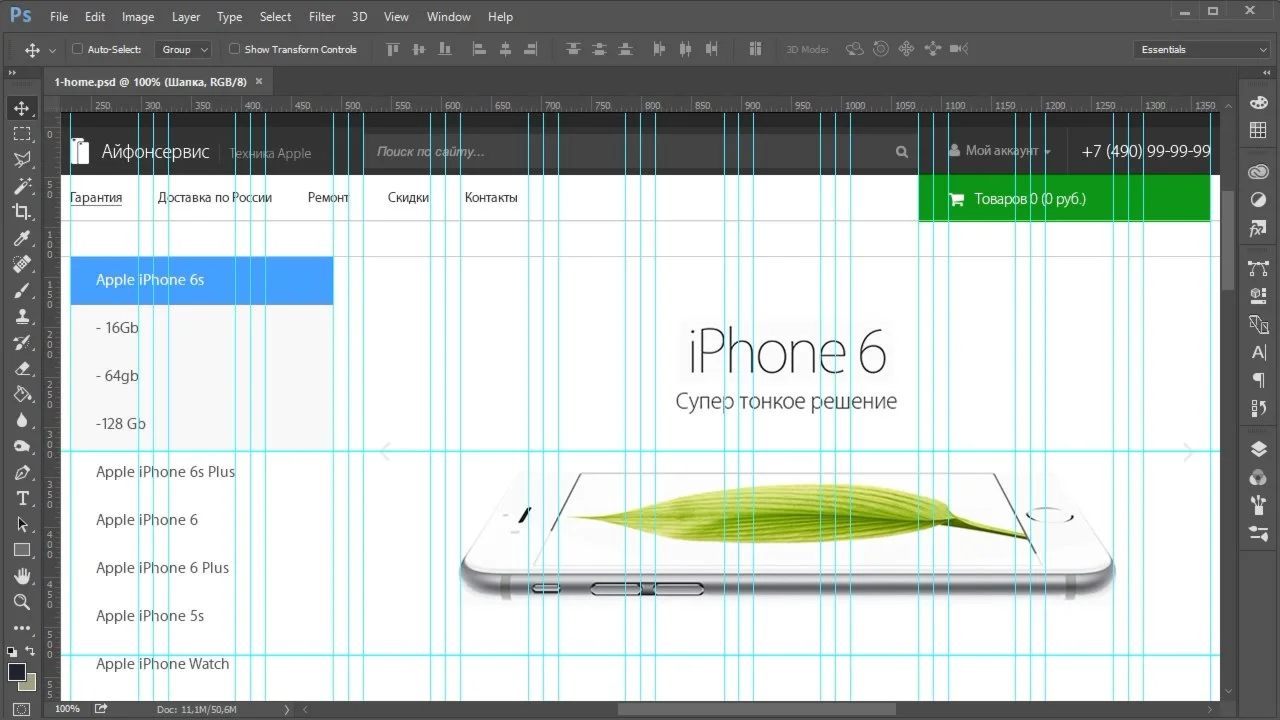
Task: Click the 100% zoom level field
Action: coord(68,709)
